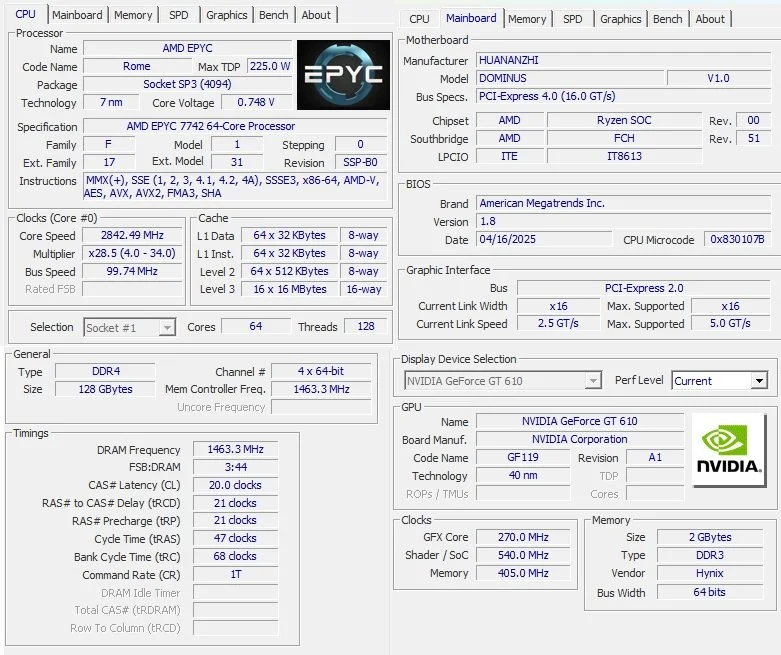Click the EPYC processor logo
This screenshot has width=781, height=655.
pyautogui.click(x=343, y=75)
